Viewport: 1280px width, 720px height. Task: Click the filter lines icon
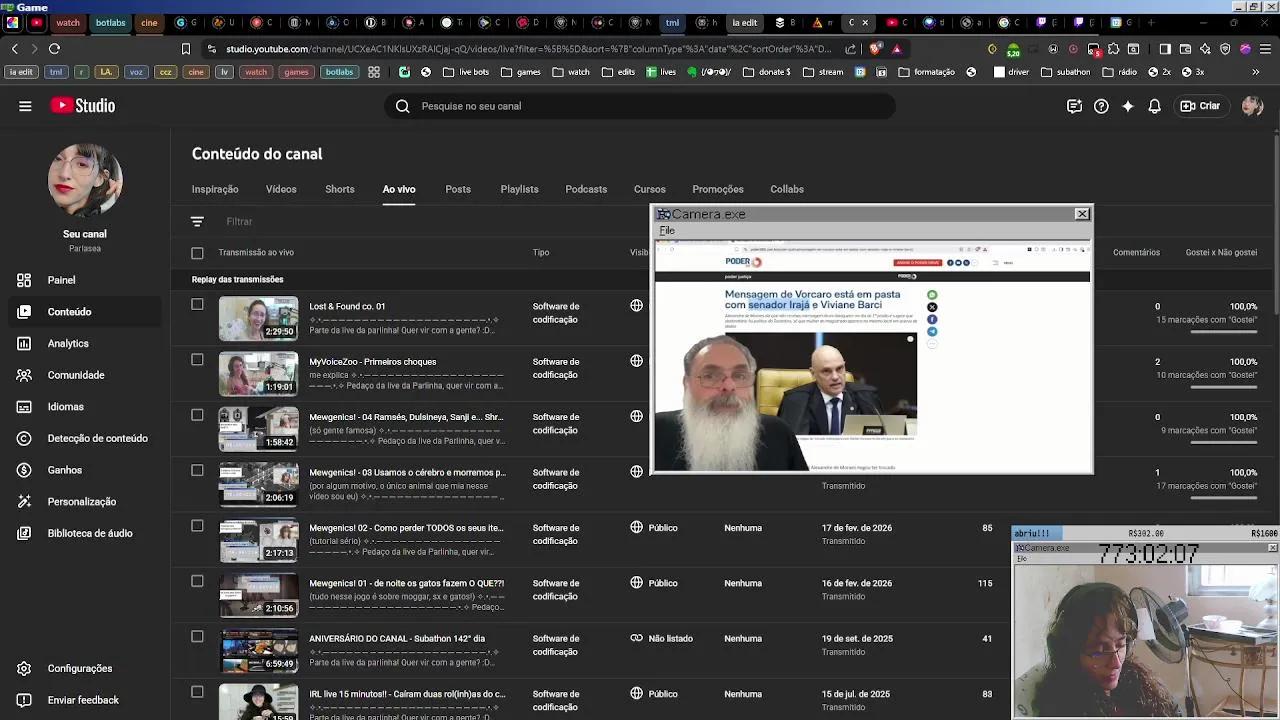click(197, 222)
